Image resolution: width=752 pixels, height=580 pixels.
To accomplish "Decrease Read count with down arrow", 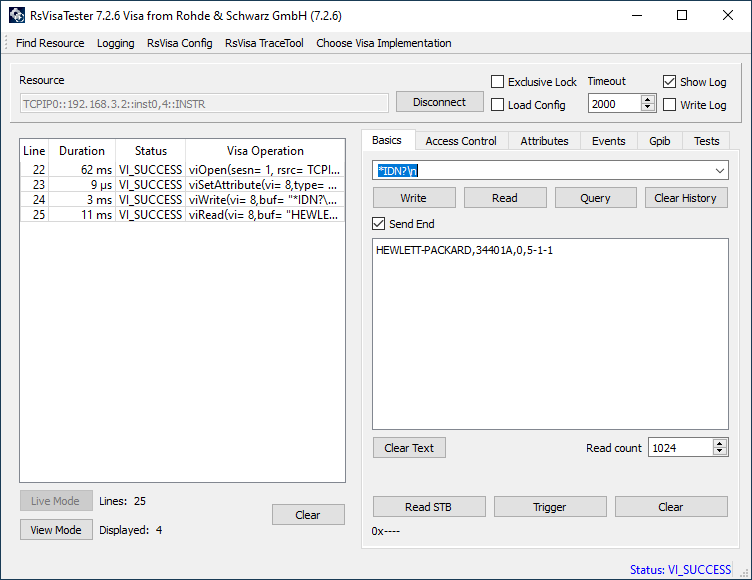I will click(719, 451).
